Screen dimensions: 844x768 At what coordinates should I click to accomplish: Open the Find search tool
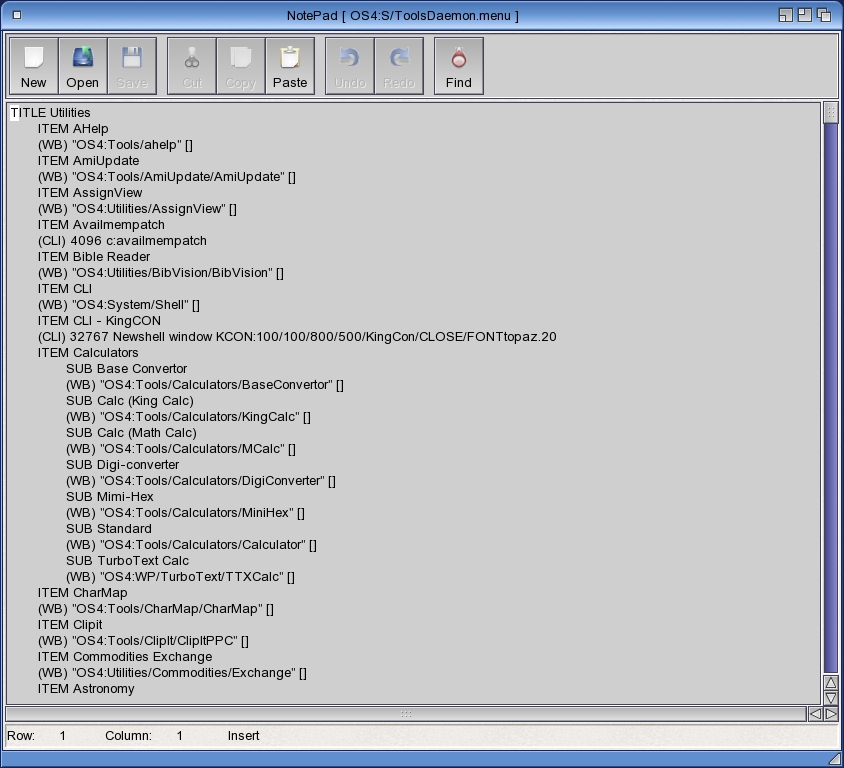point(459,66)
